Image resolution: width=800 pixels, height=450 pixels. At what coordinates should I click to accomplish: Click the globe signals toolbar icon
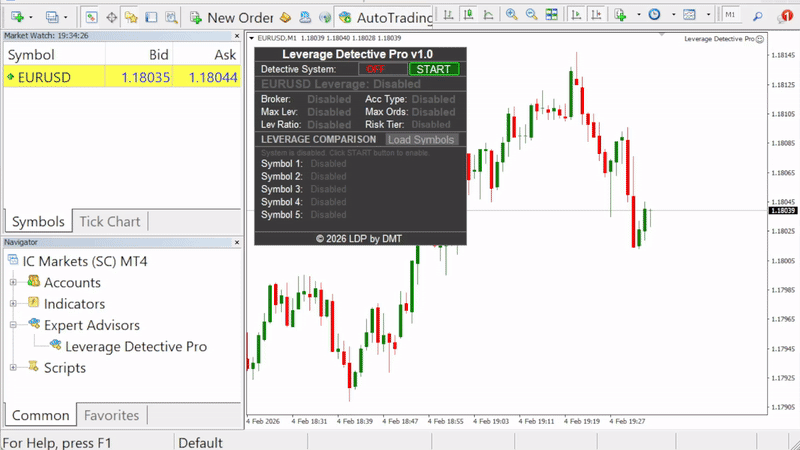click(x=324, y=17)
